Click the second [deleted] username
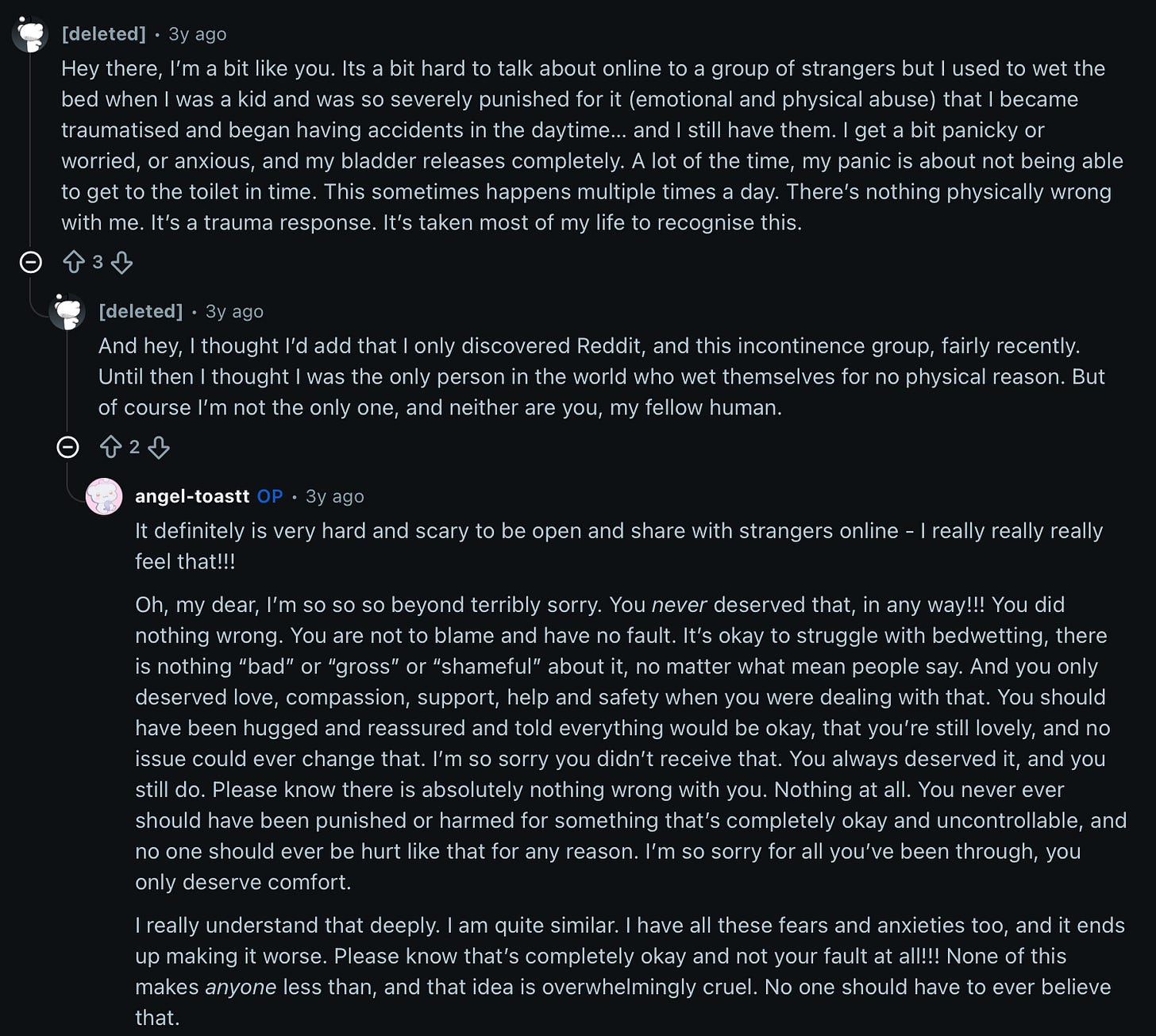Image resolution: width=1156 pixels, height=1036 pixels. point(141,311)
